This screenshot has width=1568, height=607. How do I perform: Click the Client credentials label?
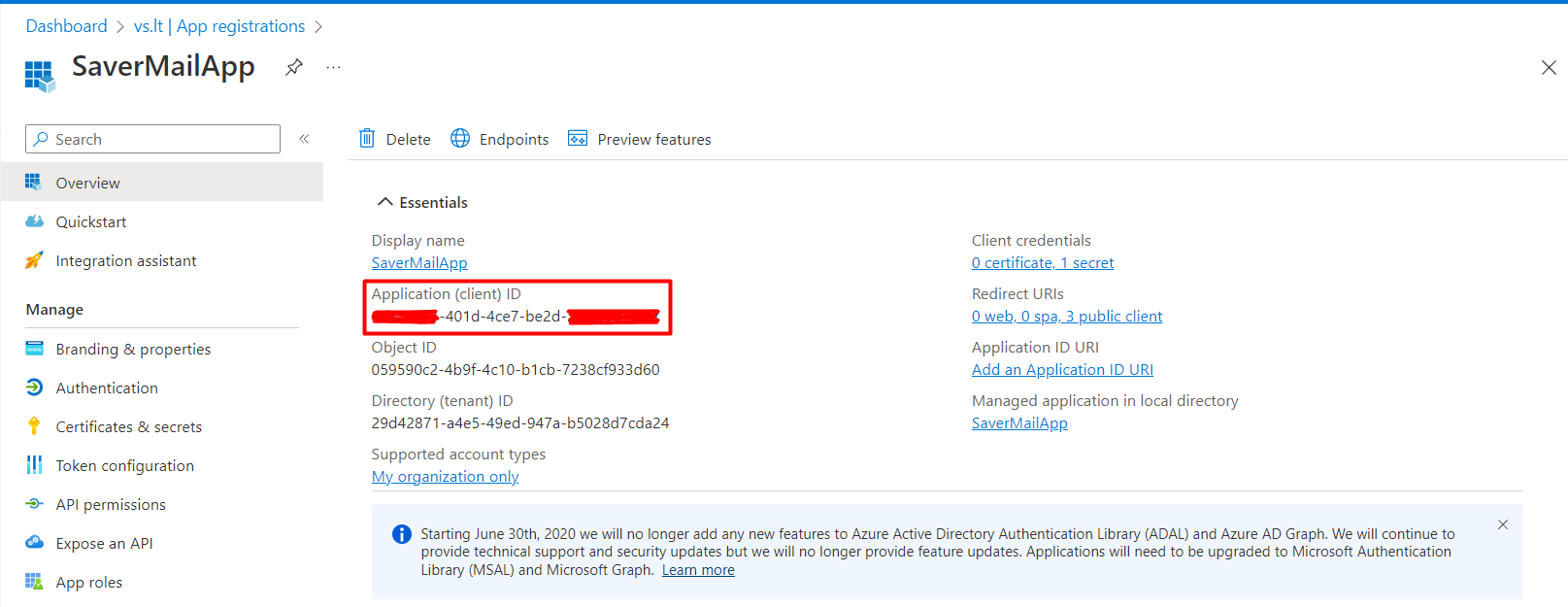pos(1031,240)
